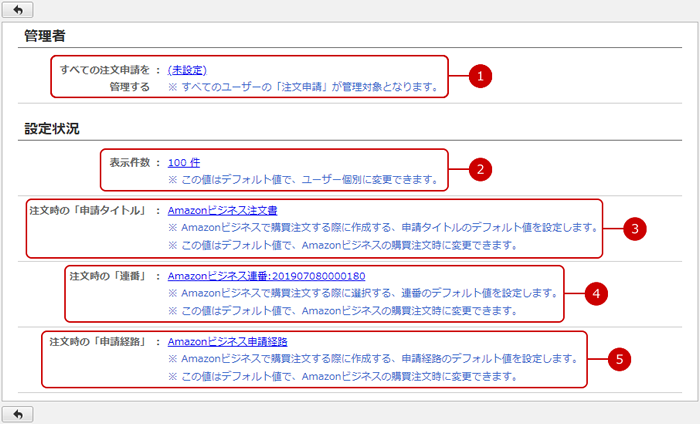Click the 注文時の「連番」 label
The height and width of the screenshot is (424, 700).
point(108,275)
